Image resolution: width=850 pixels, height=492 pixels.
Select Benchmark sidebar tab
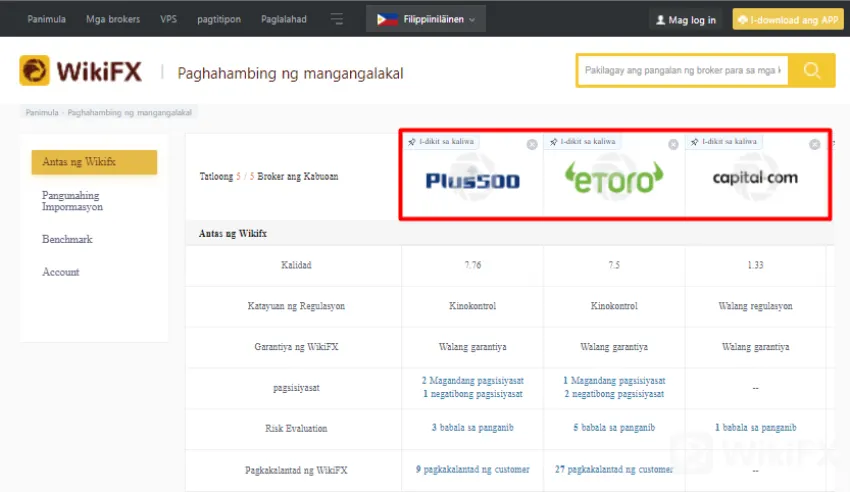click(x=67, y=239)
